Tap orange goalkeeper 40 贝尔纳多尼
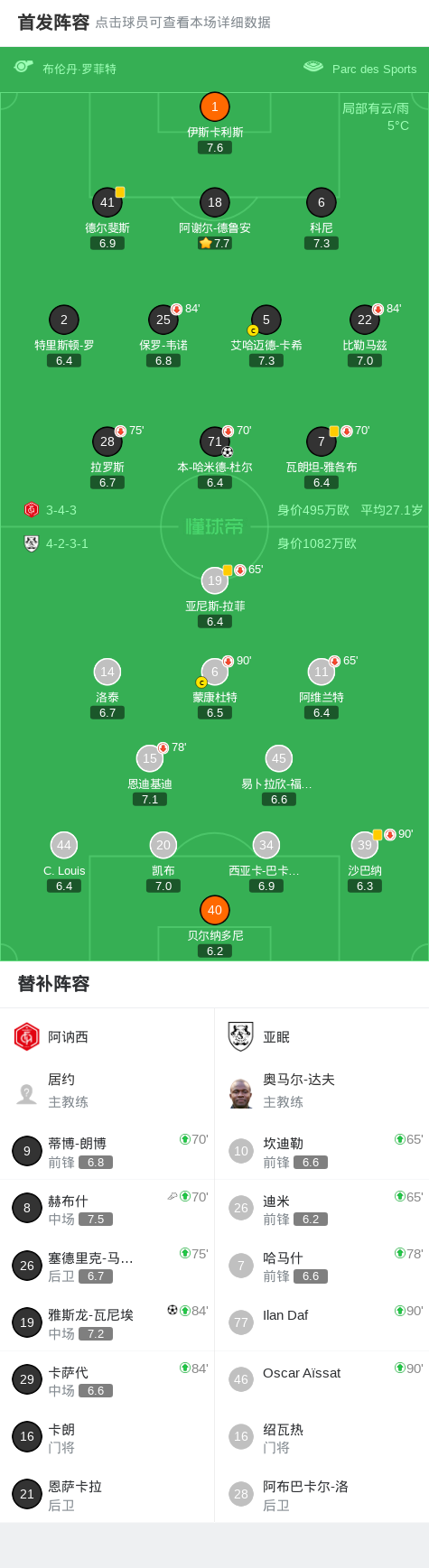 (214, 910)
